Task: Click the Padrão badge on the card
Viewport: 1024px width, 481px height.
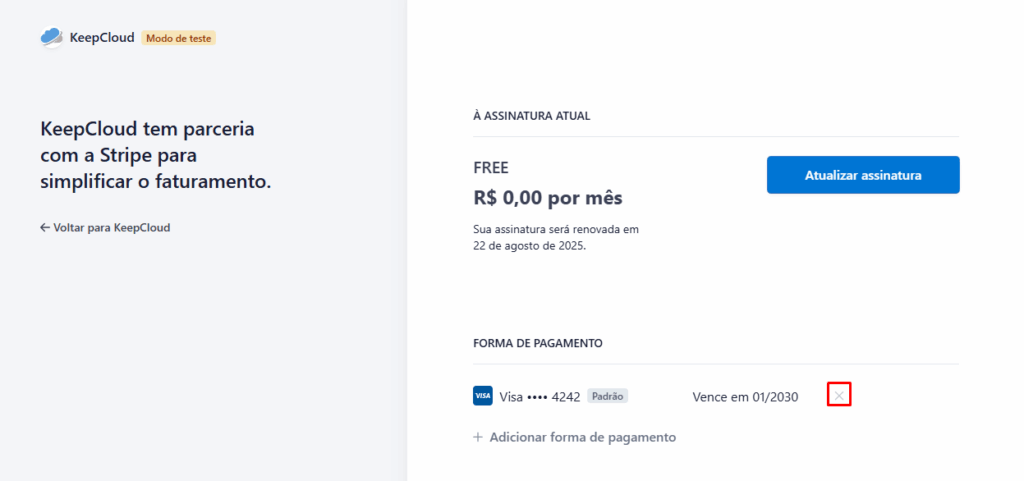Action: pyautogui.click(x=607, y=396)
